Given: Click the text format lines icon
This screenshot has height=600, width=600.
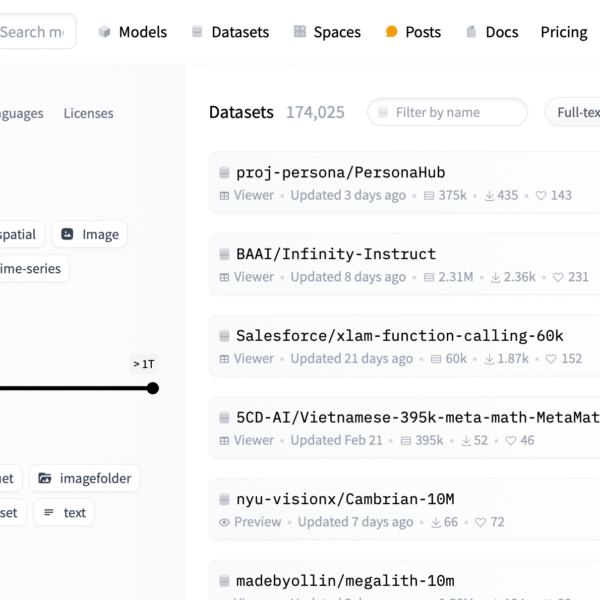Looking at the screenshot, I should (49, 512).
